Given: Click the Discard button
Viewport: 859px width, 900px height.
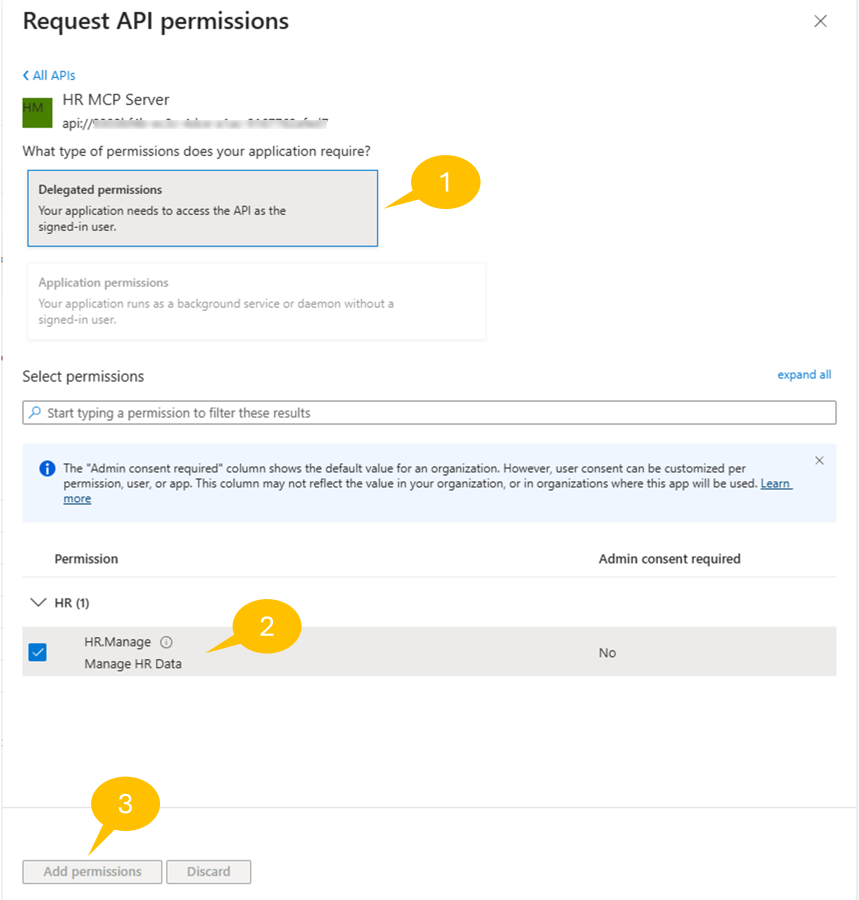Looking at the screenshot, I should [x=208, y=871].
